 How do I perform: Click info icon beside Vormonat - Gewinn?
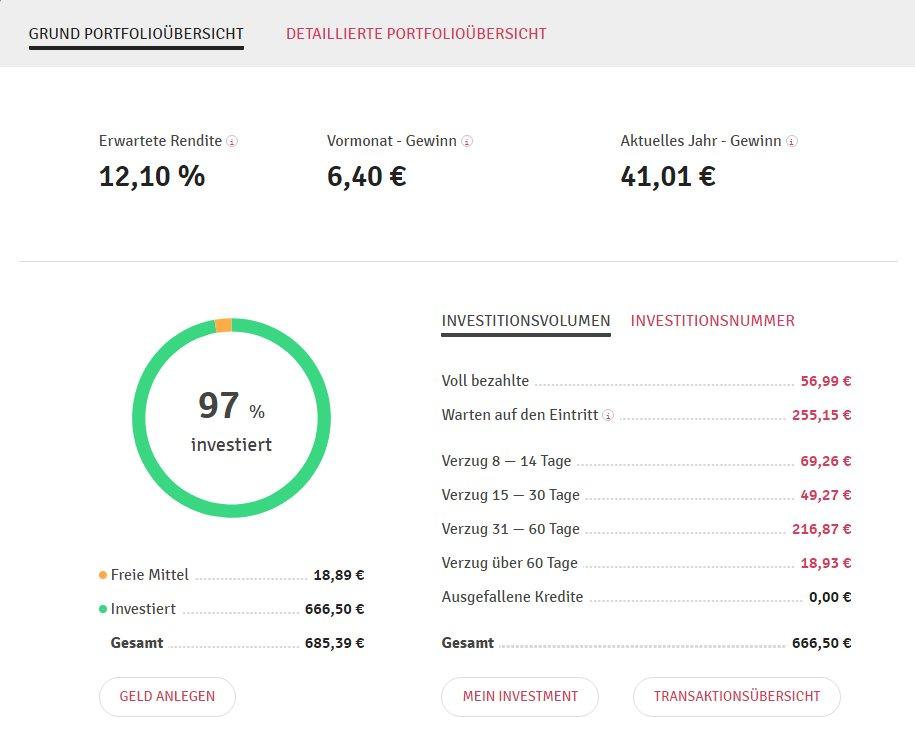[x=467, y=142]
